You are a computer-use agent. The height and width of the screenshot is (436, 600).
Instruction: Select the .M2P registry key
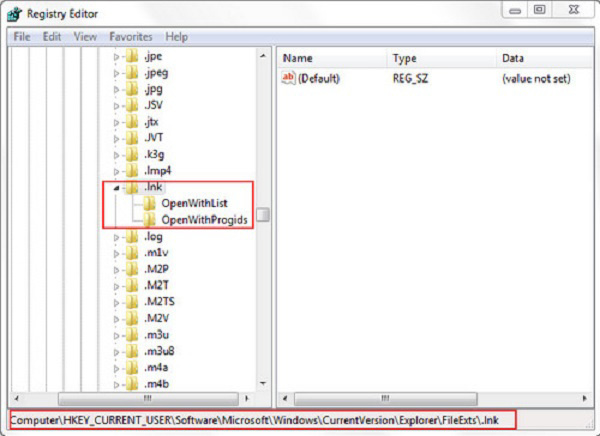157,269
